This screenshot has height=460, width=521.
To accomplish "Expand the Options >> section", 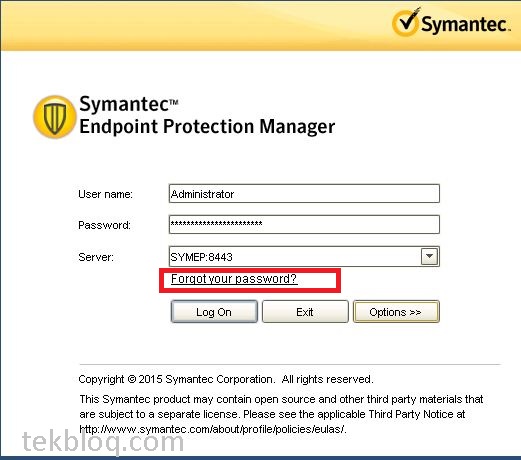I will click(396, 312).
